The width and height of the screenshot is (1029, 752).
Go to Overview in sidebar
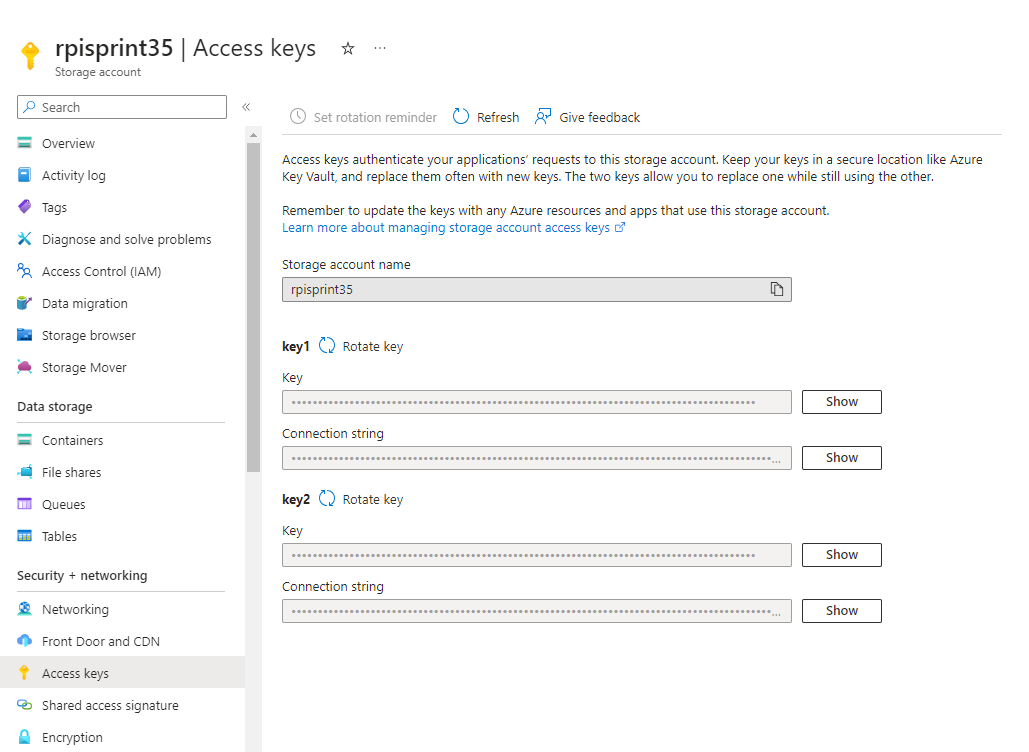(68, 143)
